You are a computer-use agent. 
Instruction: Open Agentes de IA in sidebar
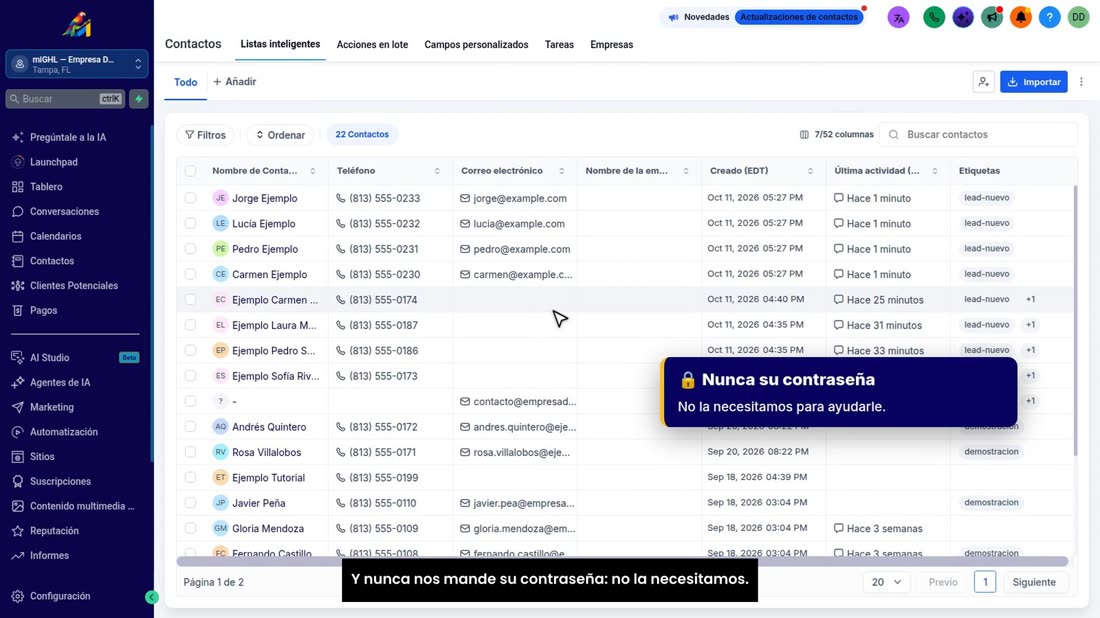click(x=60, y=382)
